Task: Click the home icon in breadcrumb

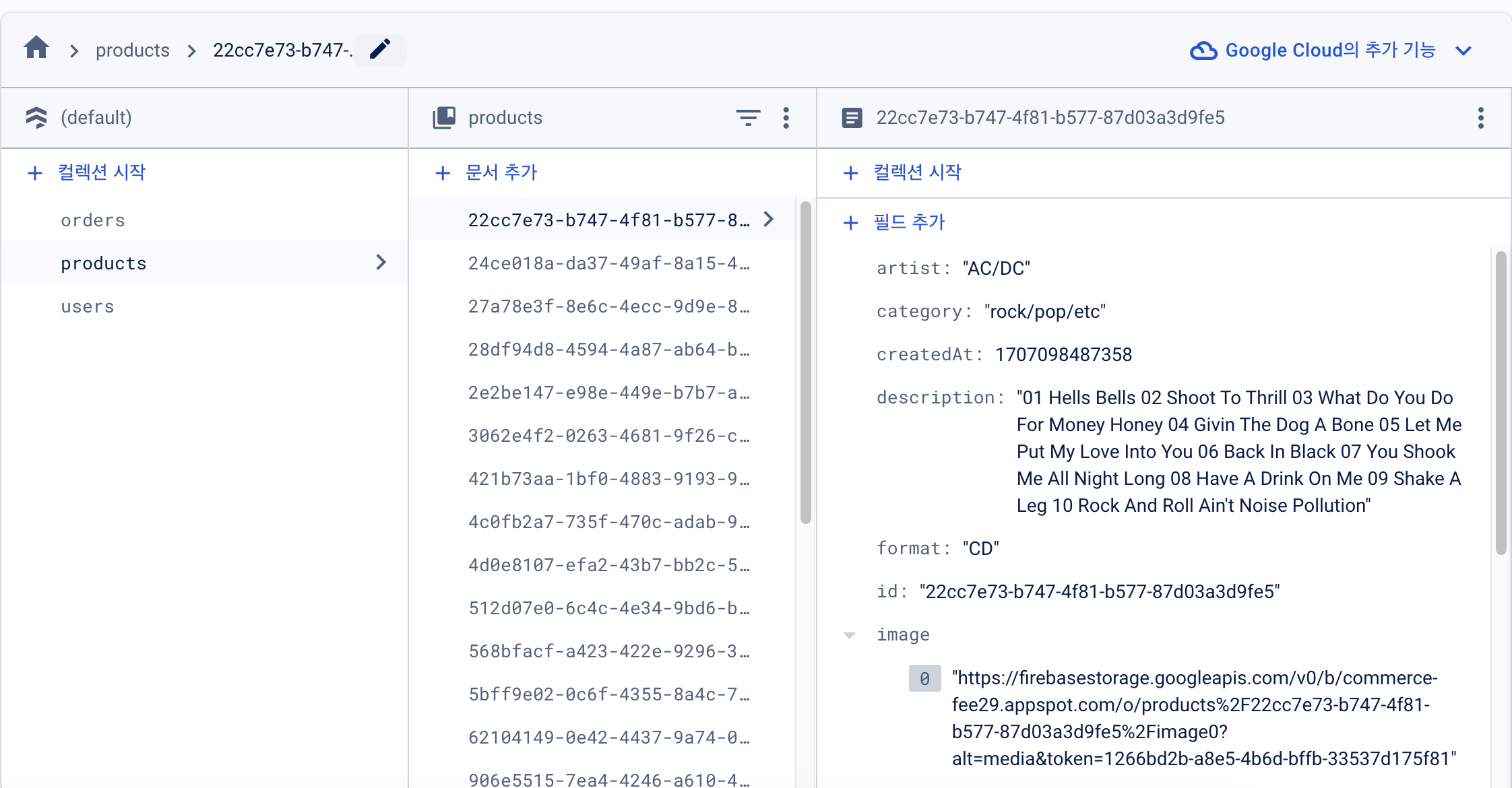Action: coord(36,48)
